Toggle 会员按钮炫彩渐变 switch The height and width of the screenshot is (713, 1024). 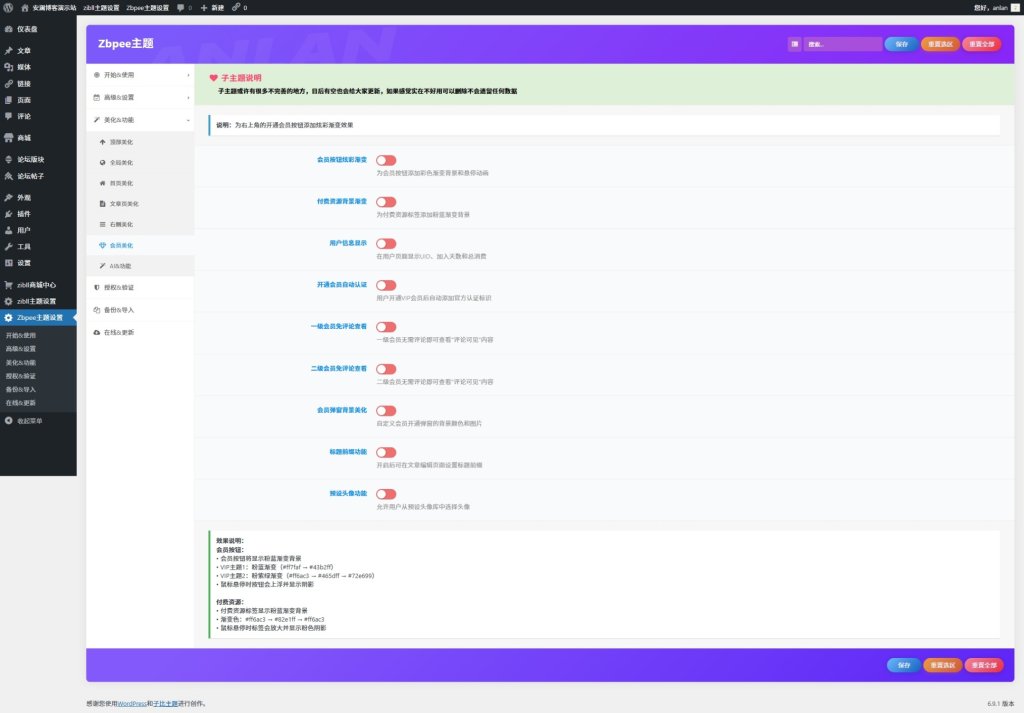(x=386, y=160)
